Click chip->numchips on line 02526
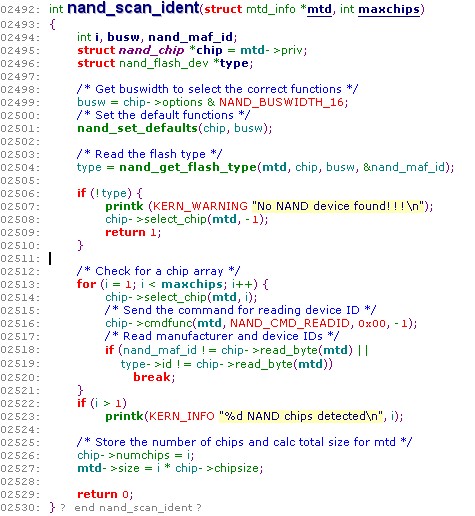Image resolution: width=475 pixels, height=516 pixels. [x=123, y=455]
